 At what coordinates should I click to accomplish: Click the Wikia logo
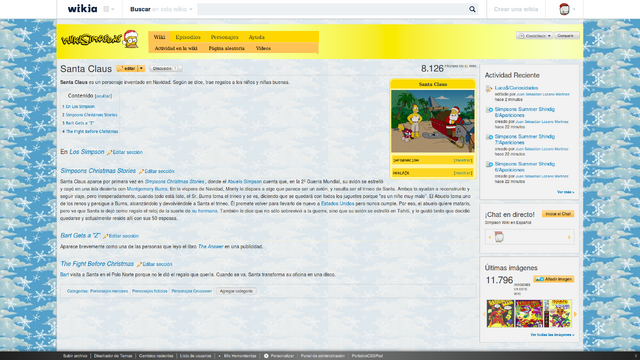[82, 9]
